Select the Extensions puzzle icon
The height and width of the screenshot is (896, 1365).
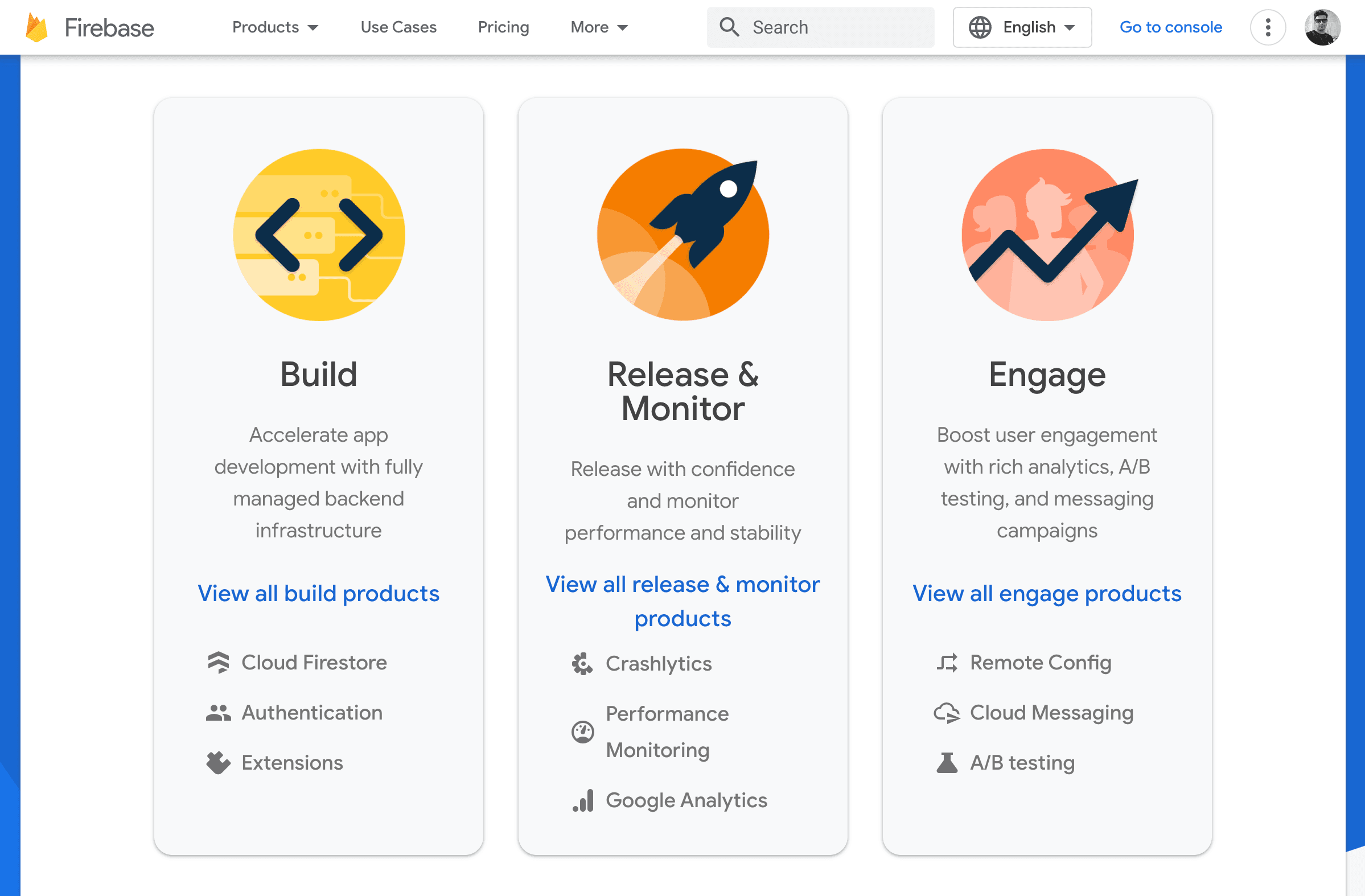219,762
